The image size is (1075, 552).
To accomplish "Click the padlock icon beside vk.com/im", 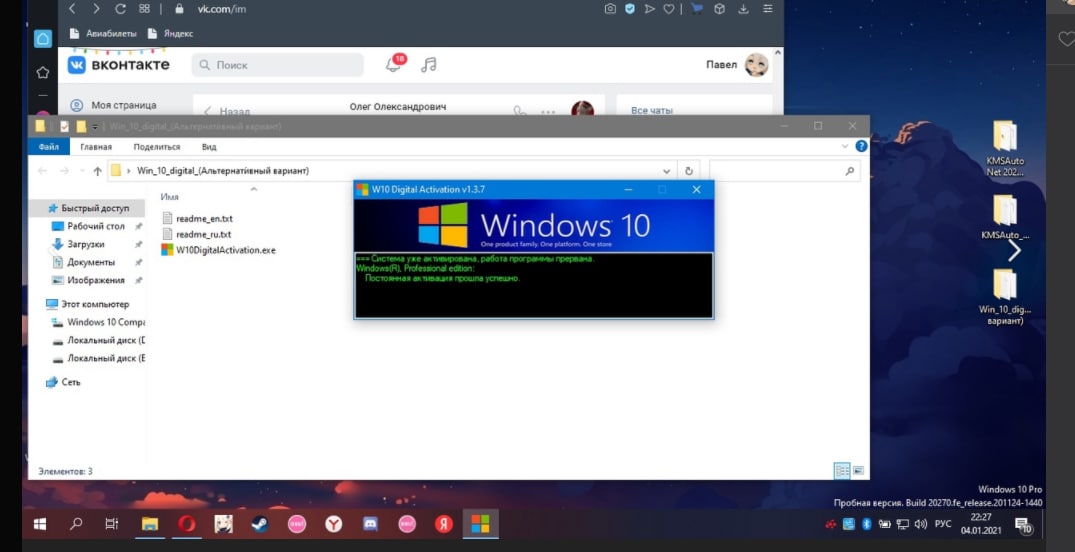I will point(180,9).
